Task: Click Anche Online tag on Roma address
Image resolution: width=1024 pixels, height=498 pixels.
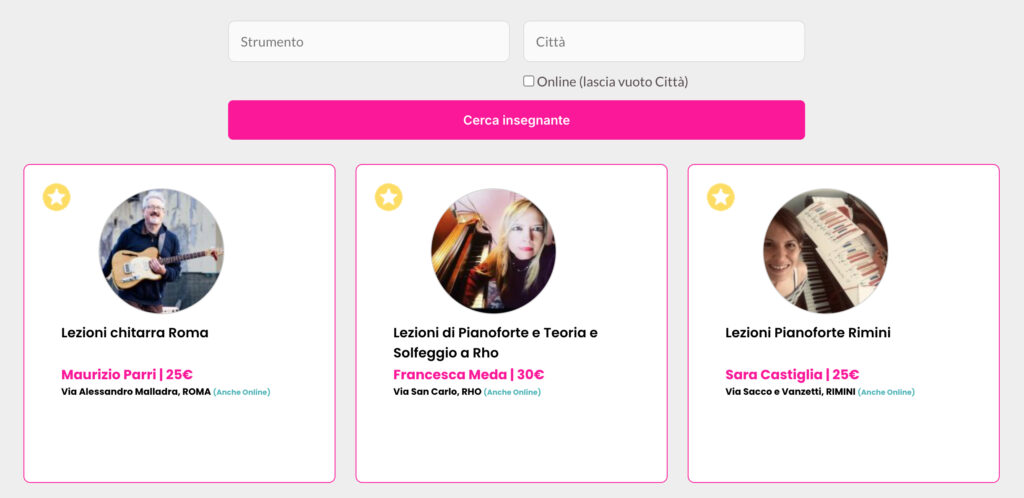Action: click(x=242, y=392)
